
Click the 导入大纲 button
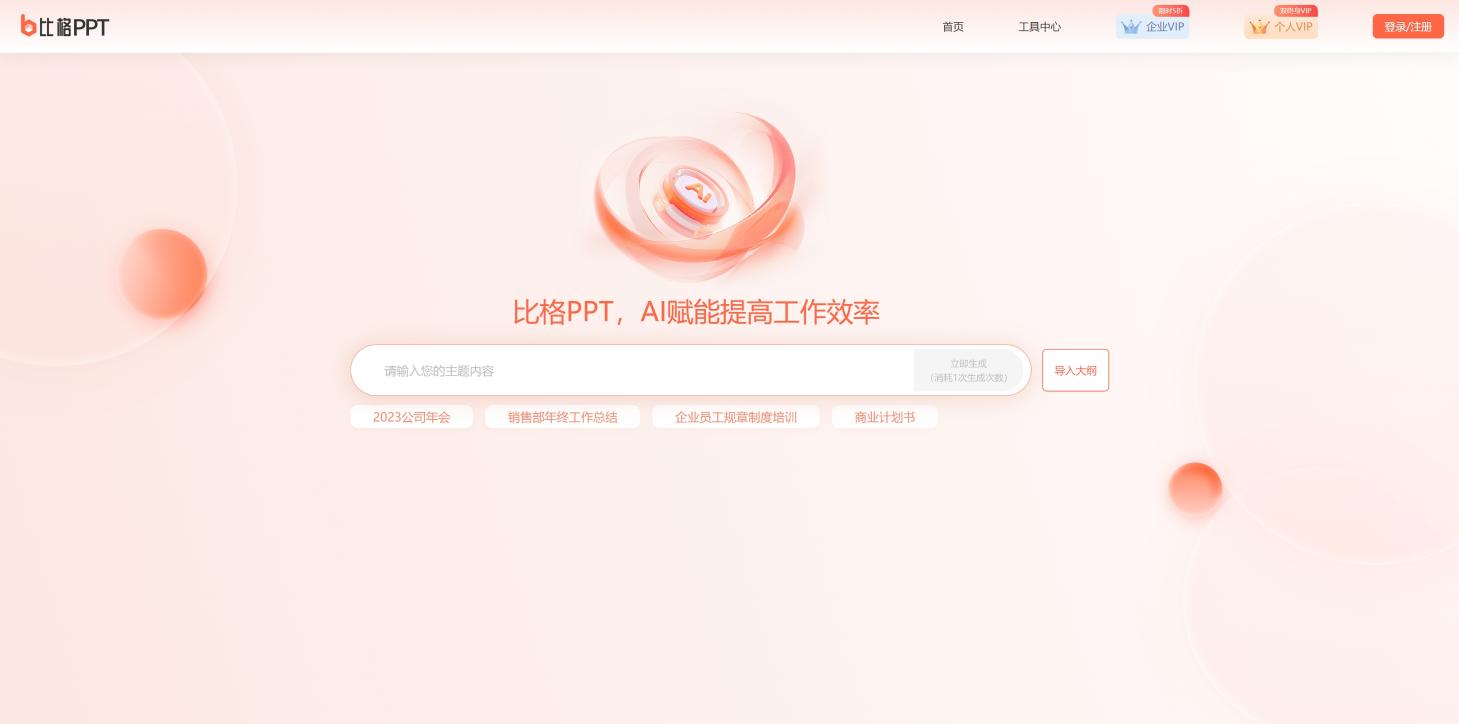(x=1075, y=370)
